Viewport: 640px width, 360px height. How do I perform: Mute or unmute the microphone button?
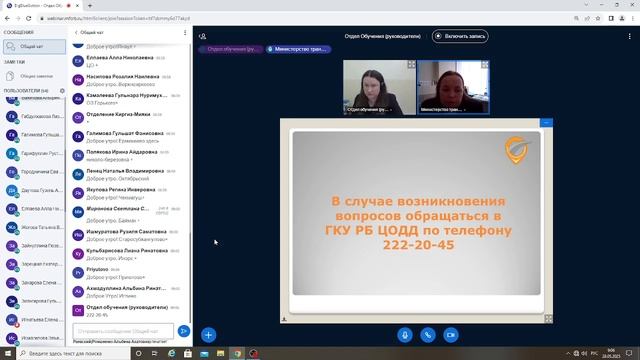click(405, 335)
